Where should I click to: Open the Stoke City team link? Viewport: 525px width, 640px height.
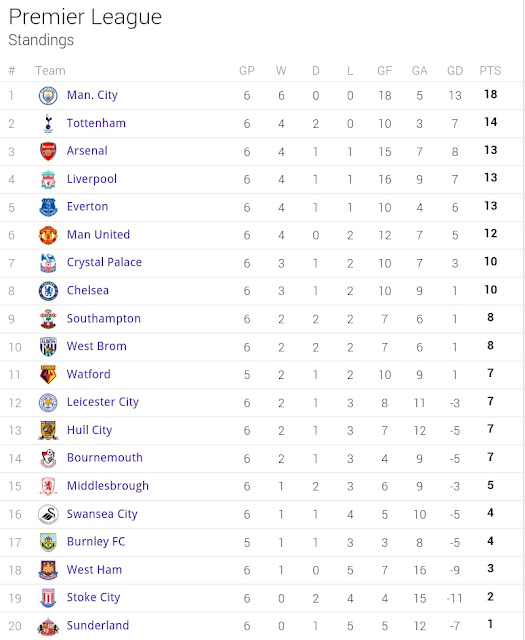click(x=93, y=598)
